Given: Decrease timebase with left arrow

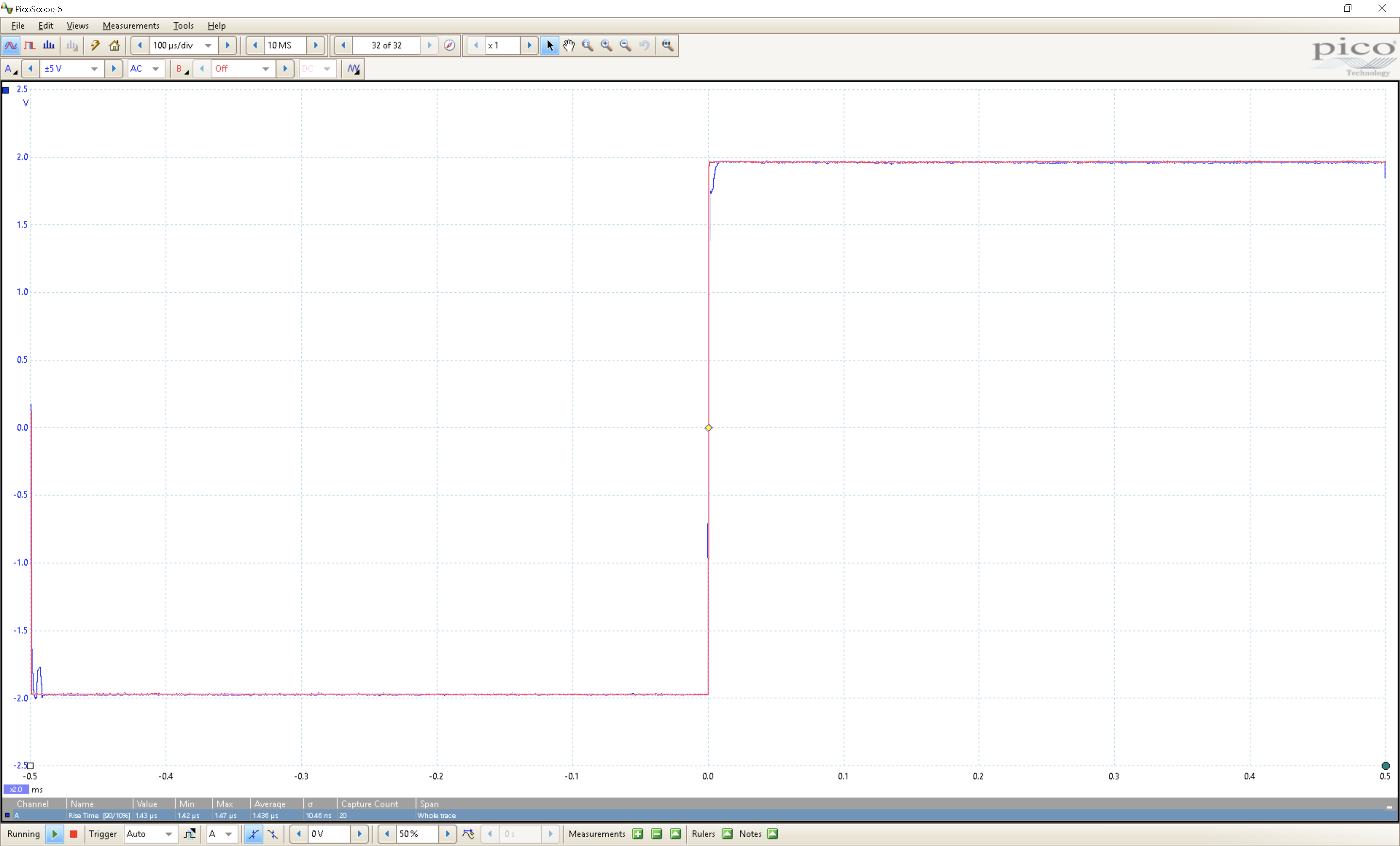Looking at the screenshot, I should pyautogui.click(x=140, y=45).
